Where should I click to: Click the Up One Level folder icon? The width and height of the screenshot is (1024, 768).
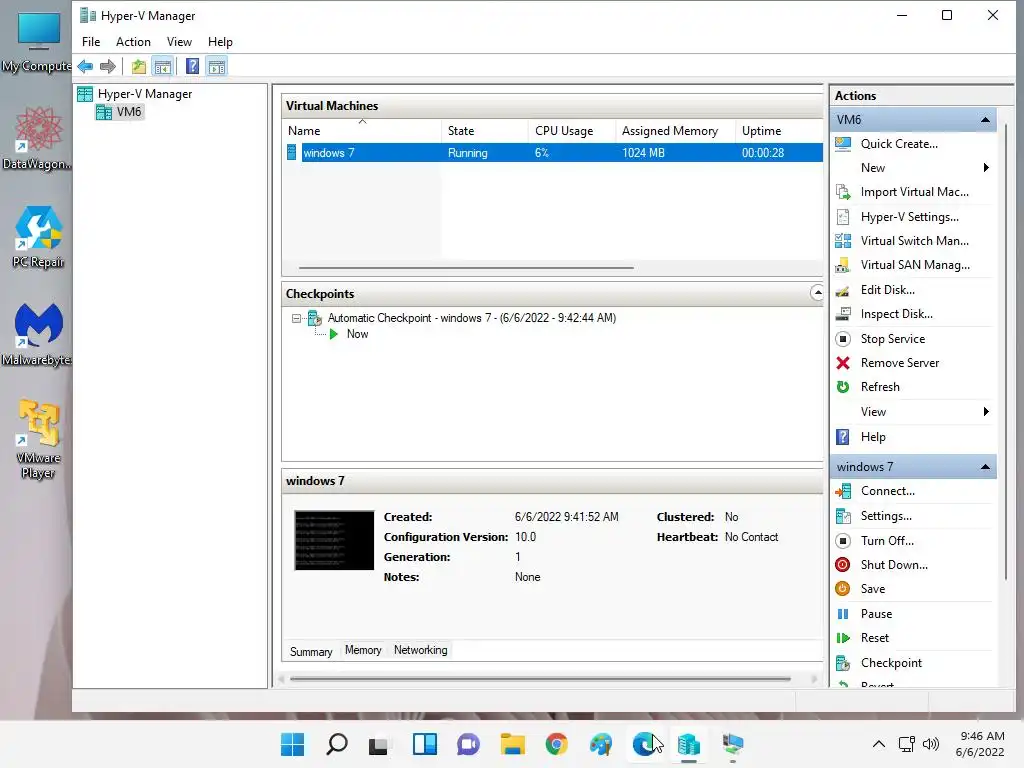point(138,66)
